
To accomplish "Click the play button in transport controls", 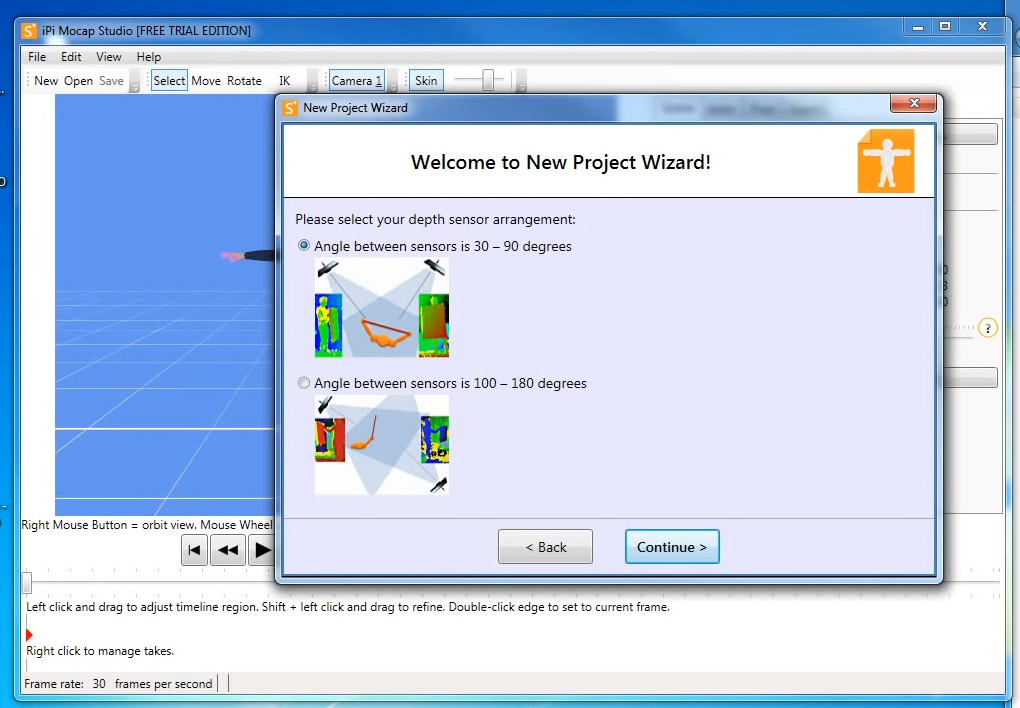I will [x=262, y=550].
